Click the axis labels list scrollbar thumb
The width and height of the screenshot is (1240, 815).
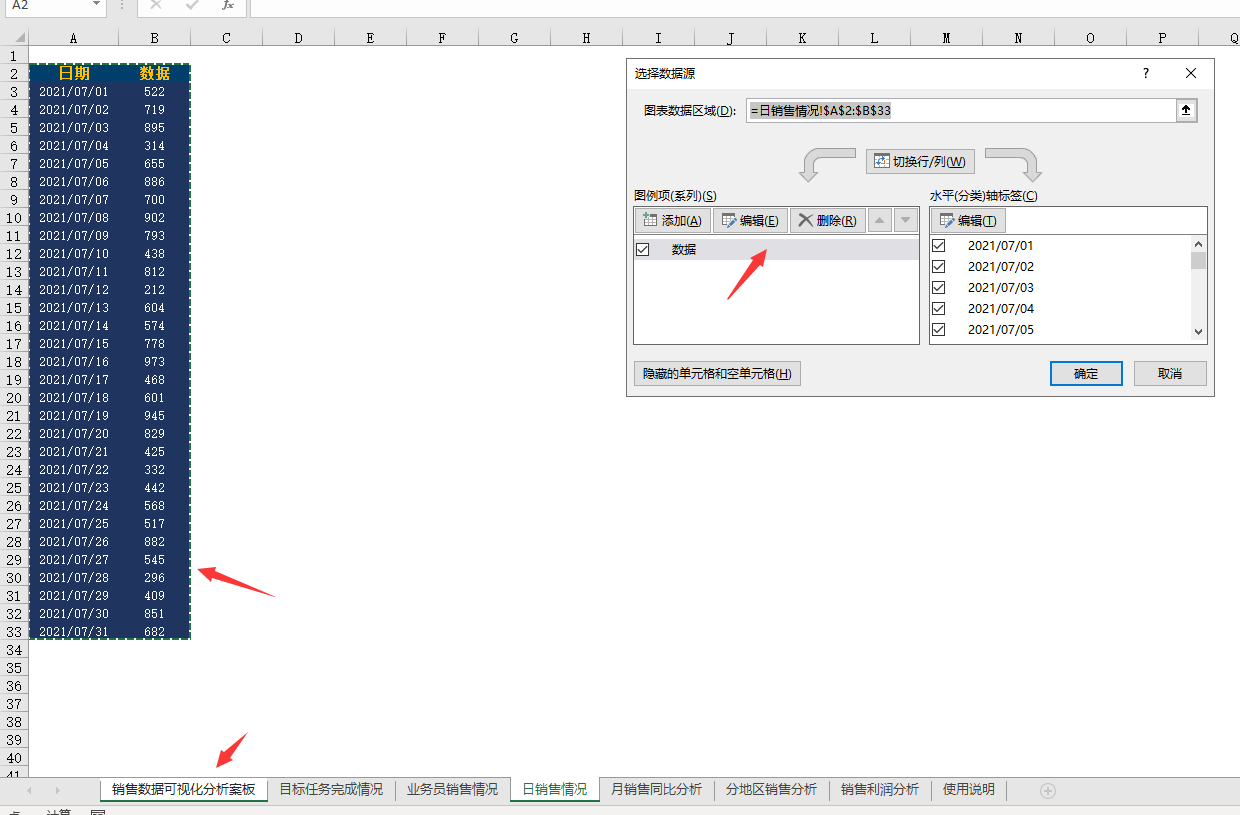(x=1198, y=260)
